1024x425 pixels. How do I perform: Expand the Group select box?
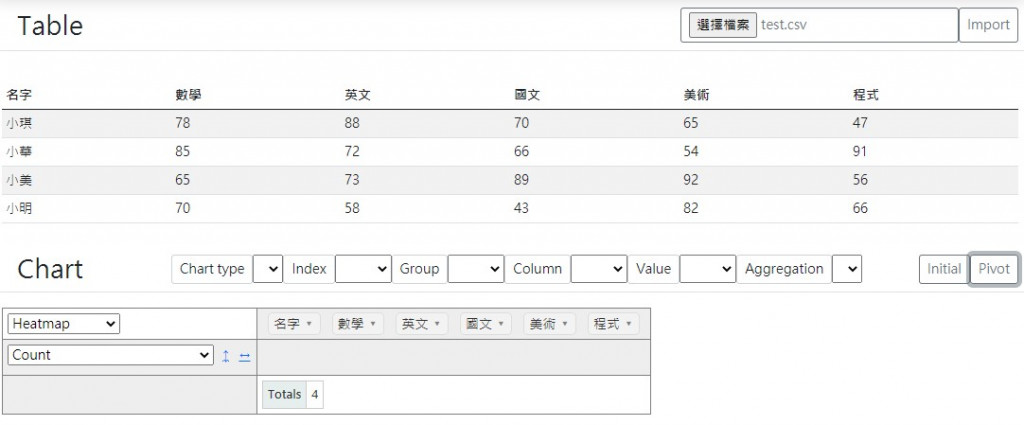click(x=476, y=269)
